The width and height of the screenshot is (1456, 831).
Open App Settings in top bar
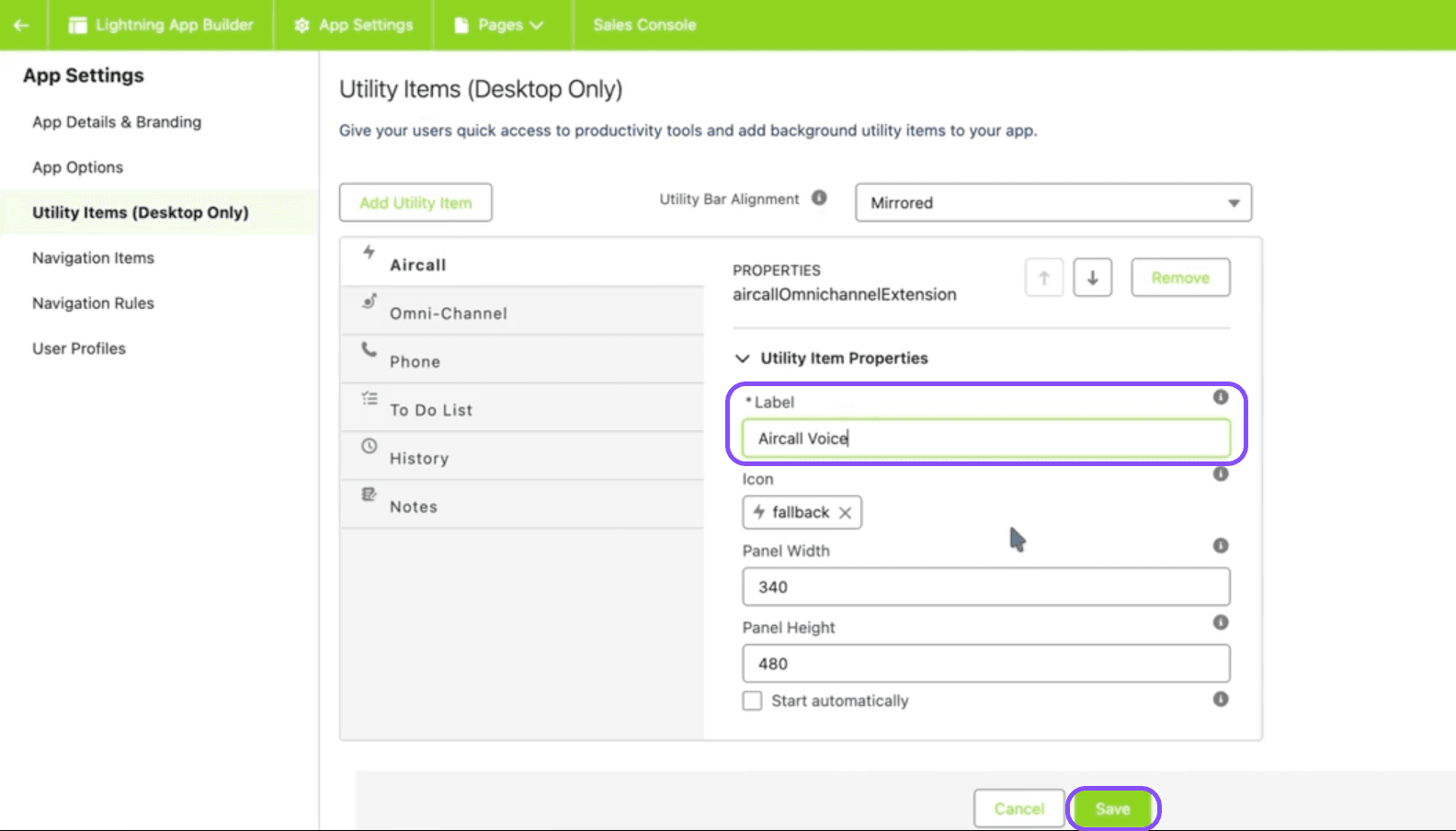pos(354,25)
